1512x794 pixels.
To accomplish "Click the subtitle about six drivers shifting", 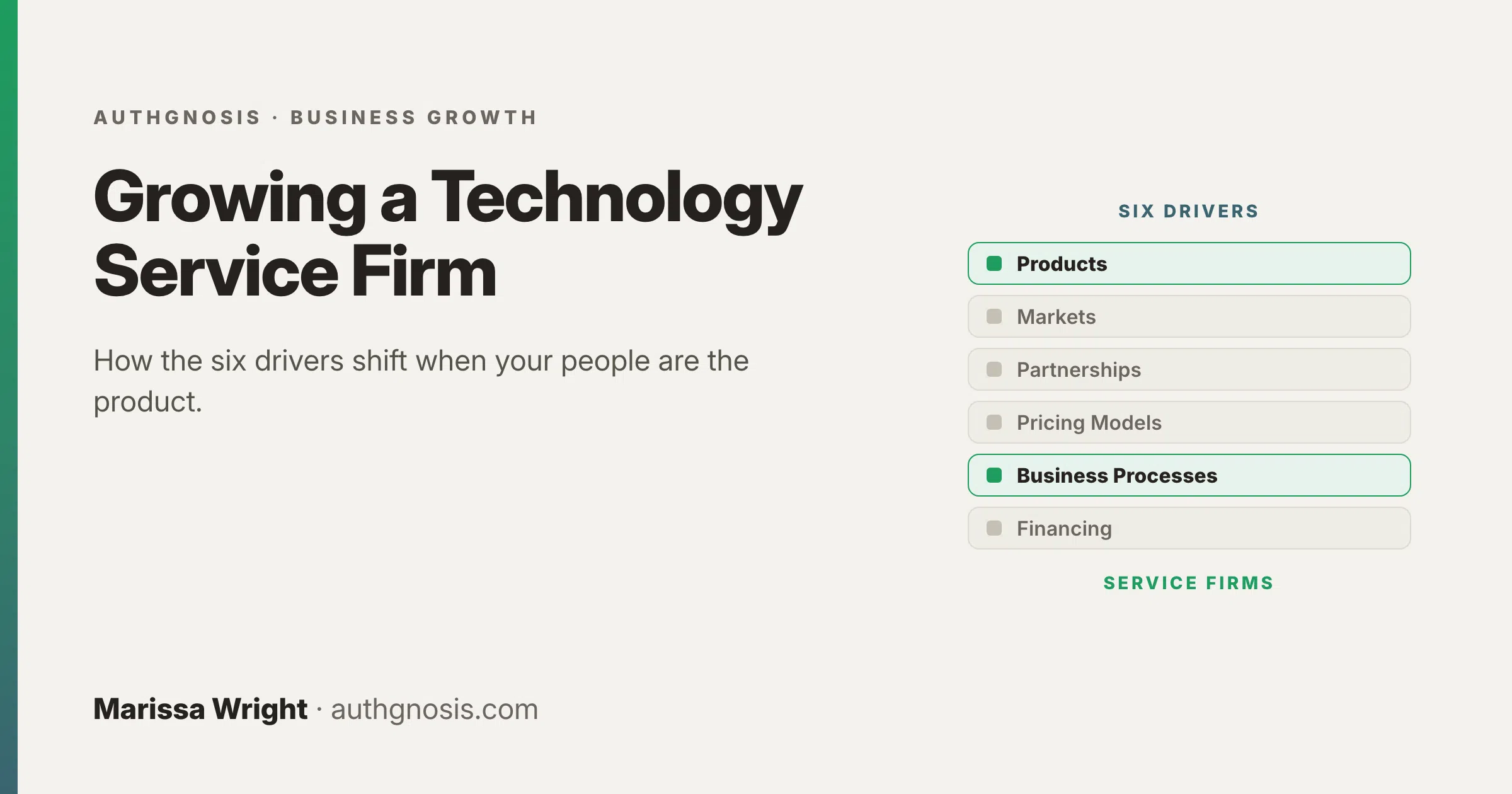I will coord(421,381).
